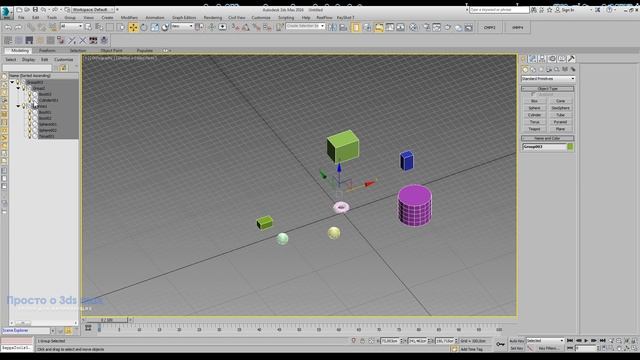The image size is (640, 360).
Task: Select Sphere002 in Scene Explorer
Action: click(x=48, y=130)
